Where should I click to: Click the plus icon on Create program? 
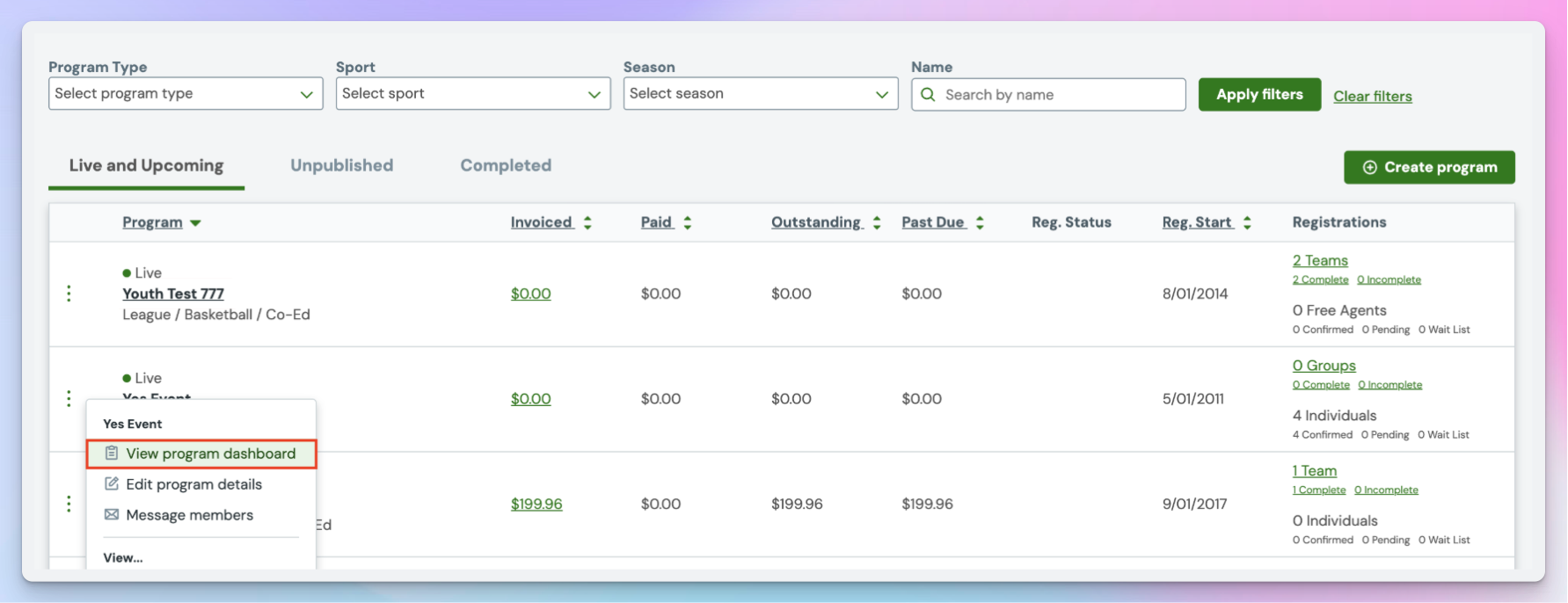(1369, 167)
